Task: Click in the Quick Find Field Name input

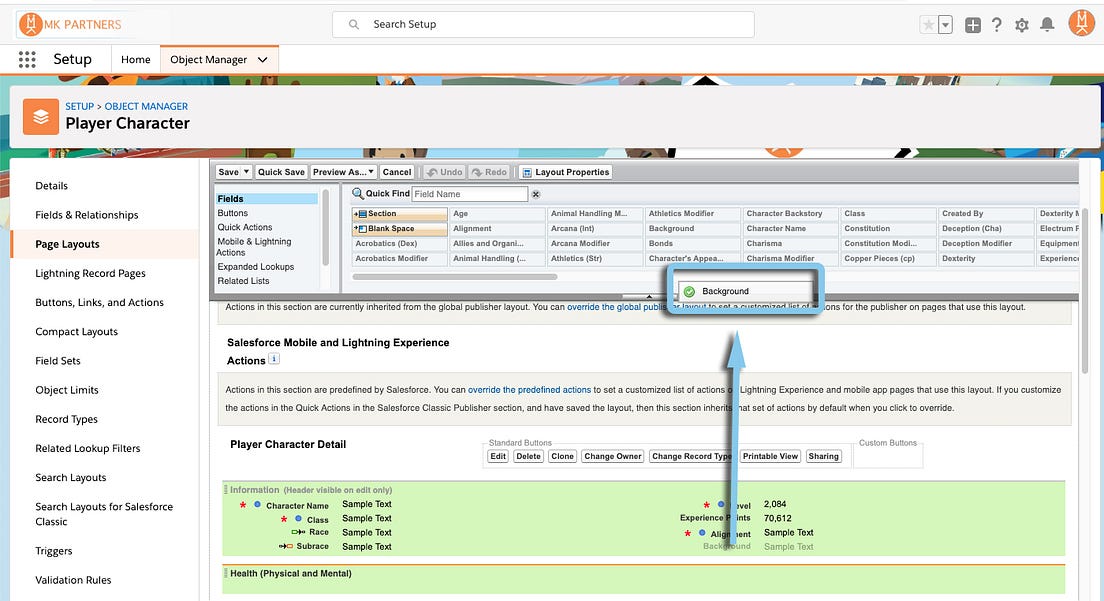Action: pyautogui.click(x=470, y=194)
